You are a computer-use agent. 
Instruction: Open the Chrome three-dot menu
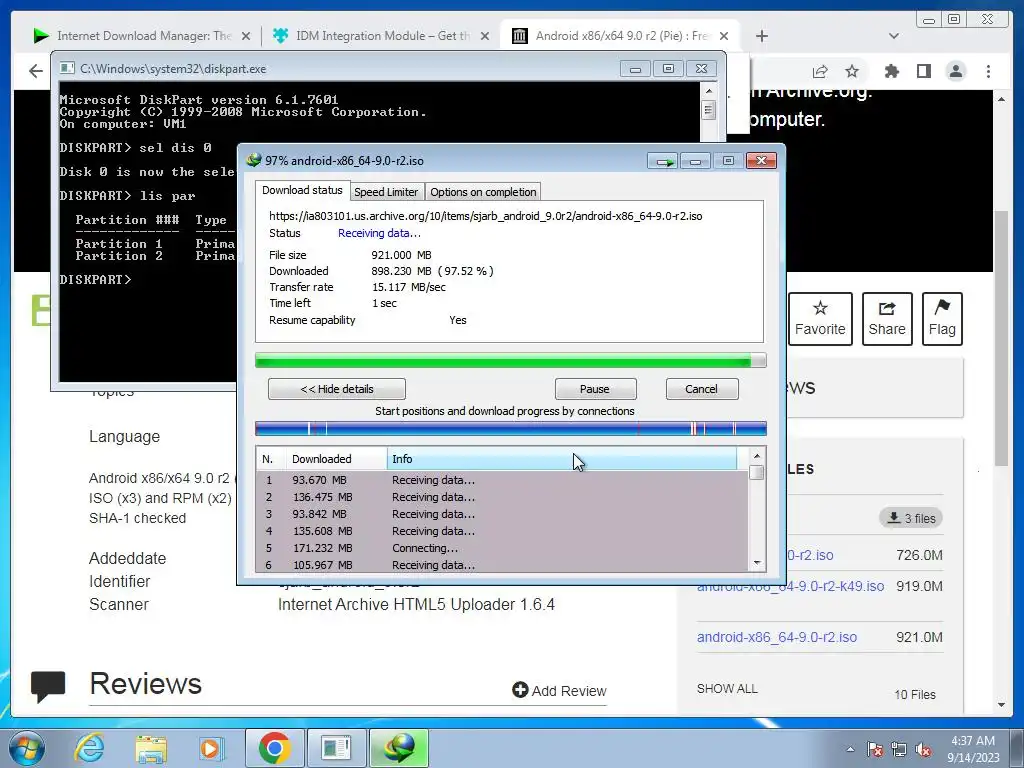point(988,71)
